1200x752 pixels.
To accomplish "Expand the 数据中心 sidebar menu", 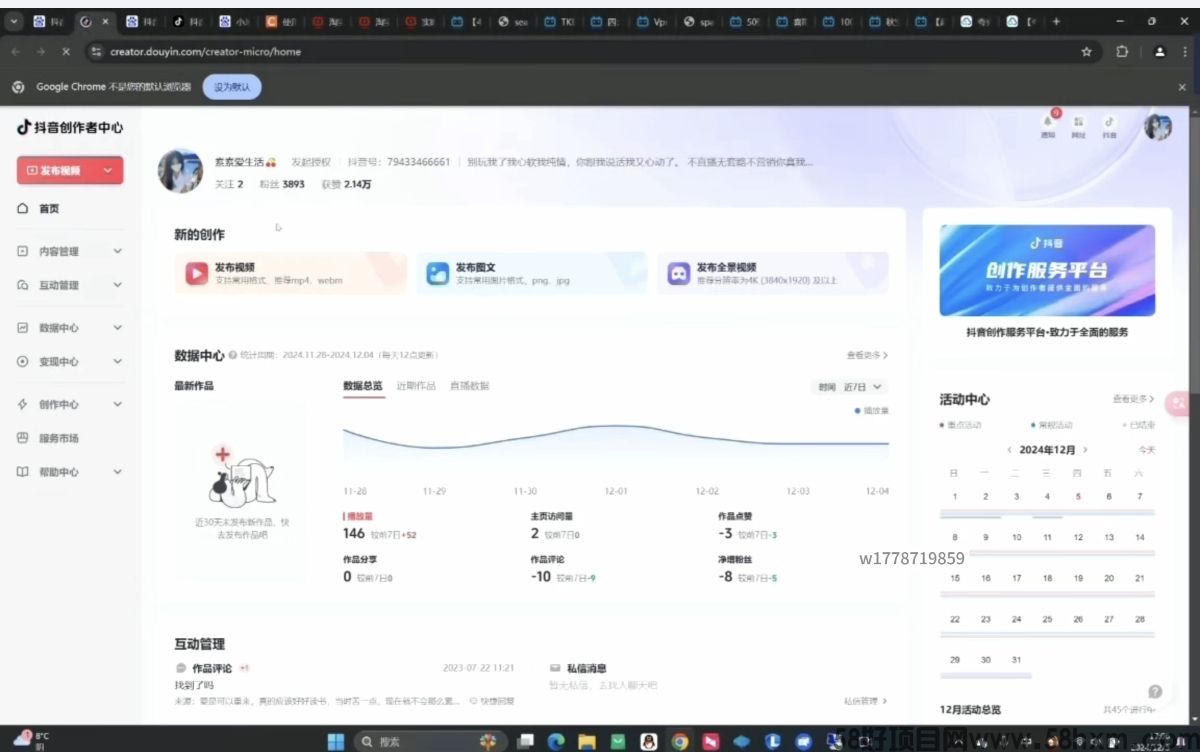I will pos(117,328).
